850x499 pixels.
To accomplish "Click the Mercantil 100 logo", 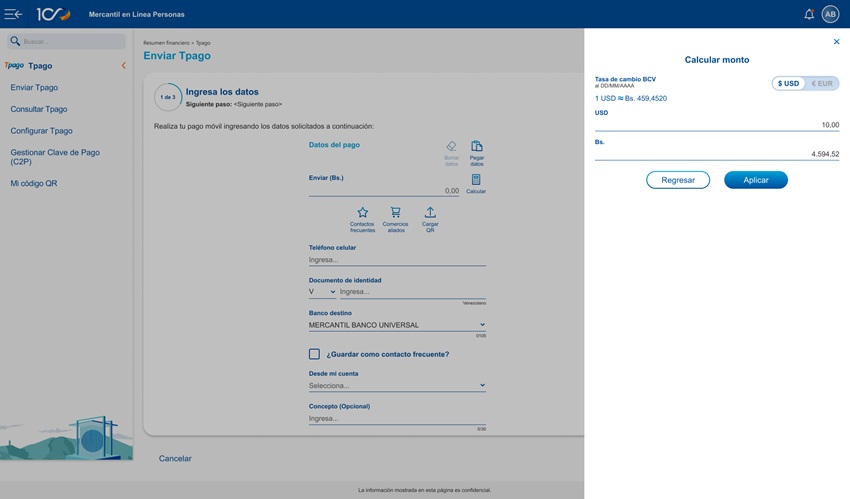I will coord(53,14).
